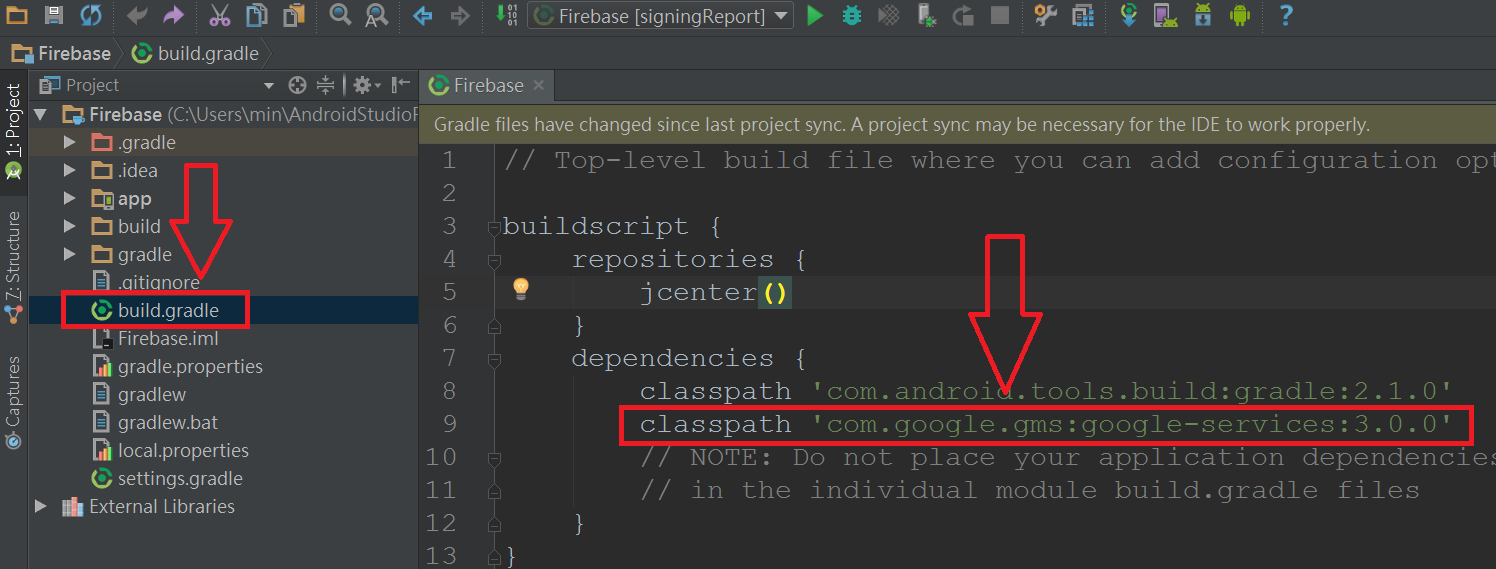Open the Z: Structure side tab
This screenshot has width=1496, height=569.
(13, 265)
